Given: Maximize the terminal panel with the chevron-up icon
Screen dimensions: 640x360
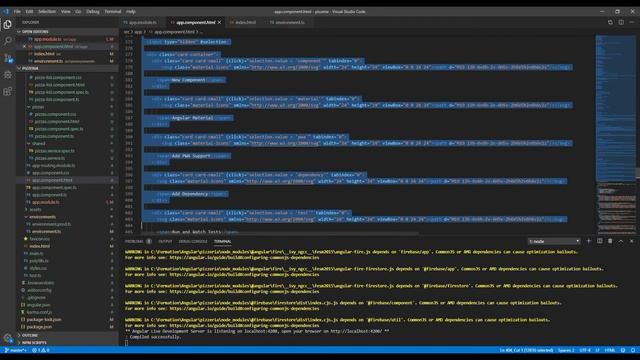Looking at the screenshot, I should pyautogui.click(x=621, y=241).
